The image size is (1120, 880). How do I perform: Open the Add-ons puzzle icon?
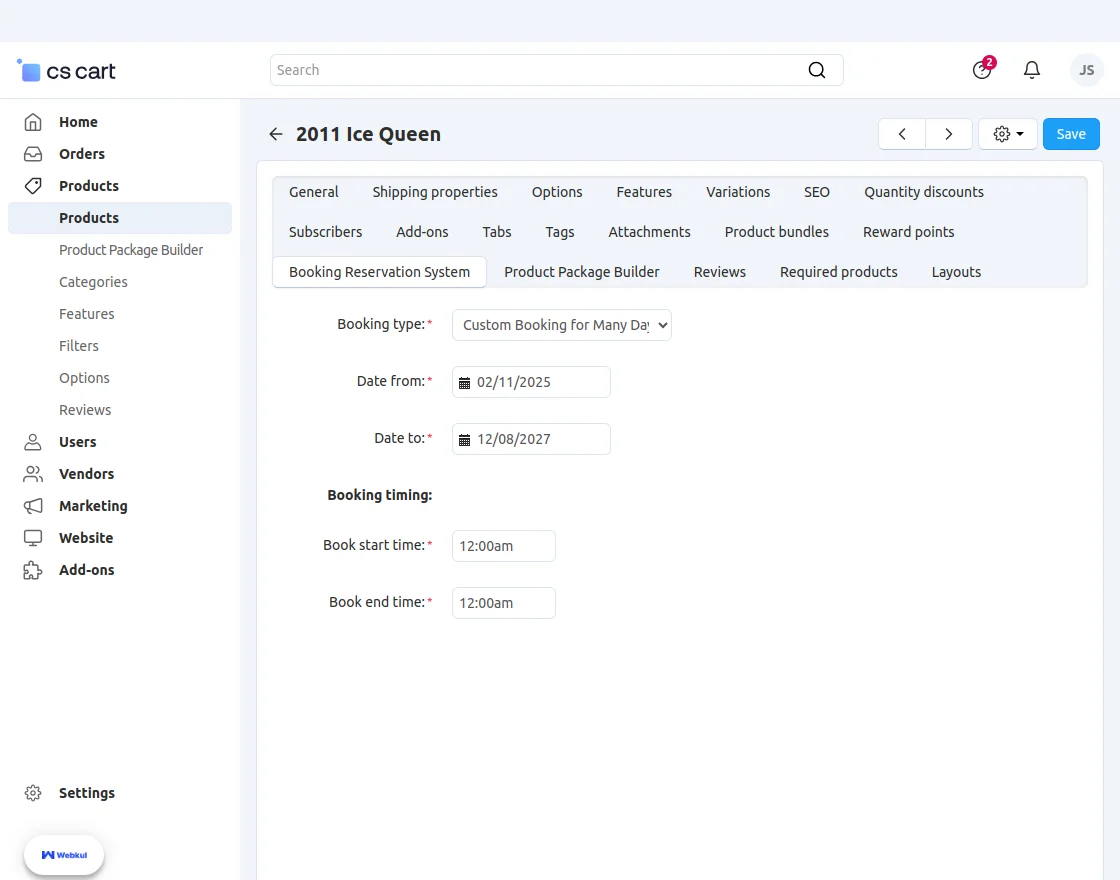pyautogui.click(x=33, y=570)
